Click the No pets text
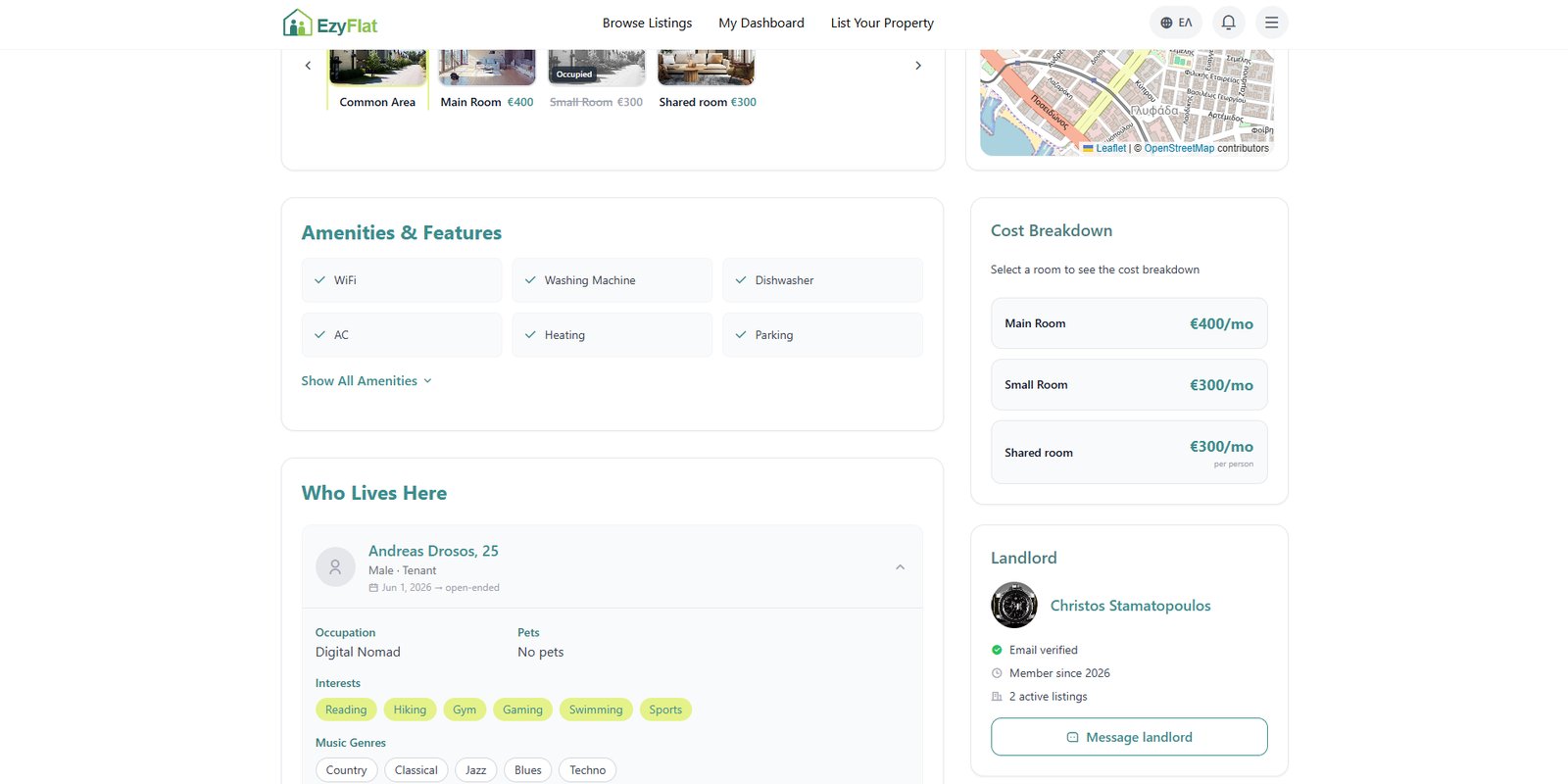Viewport: 1568px width, 784px height. click(541, 652)
